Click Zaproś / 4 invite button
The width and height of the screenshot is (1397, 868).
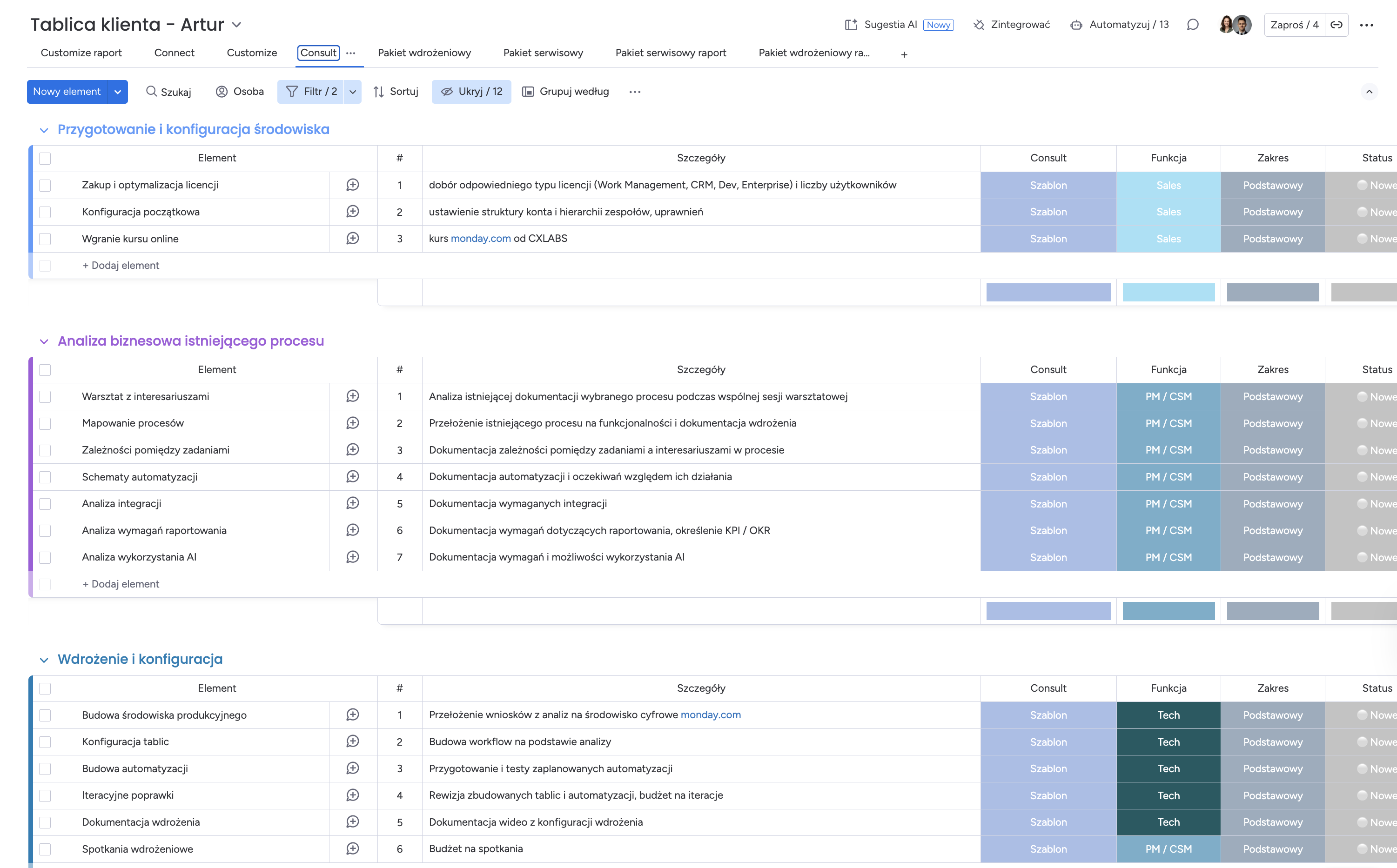1294,25
